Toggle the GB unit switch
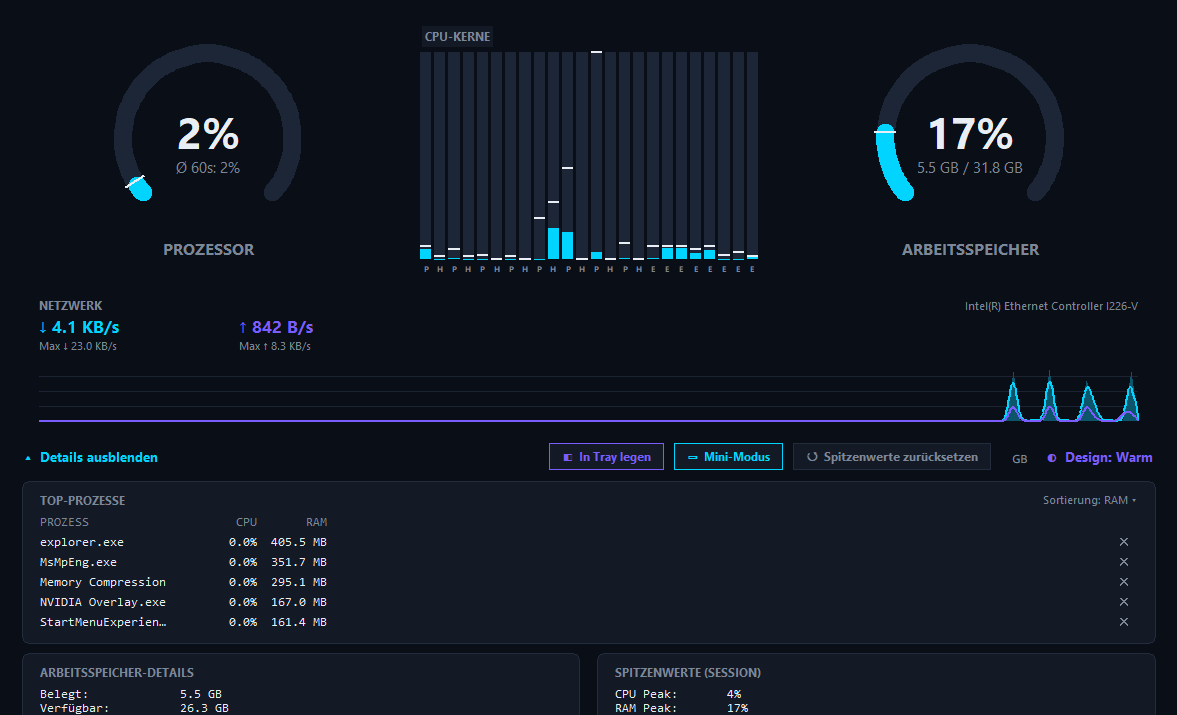The width and height of the screenshot is (1177, 715). (1019, 458)
